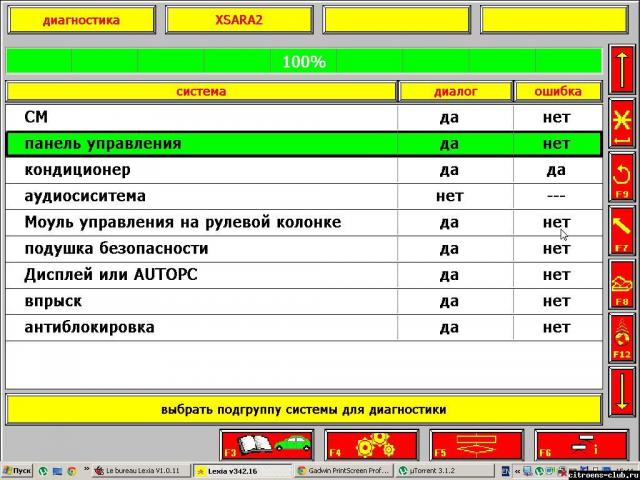Select the кондиционер row
Screen dimensions: 640x480
304,170
